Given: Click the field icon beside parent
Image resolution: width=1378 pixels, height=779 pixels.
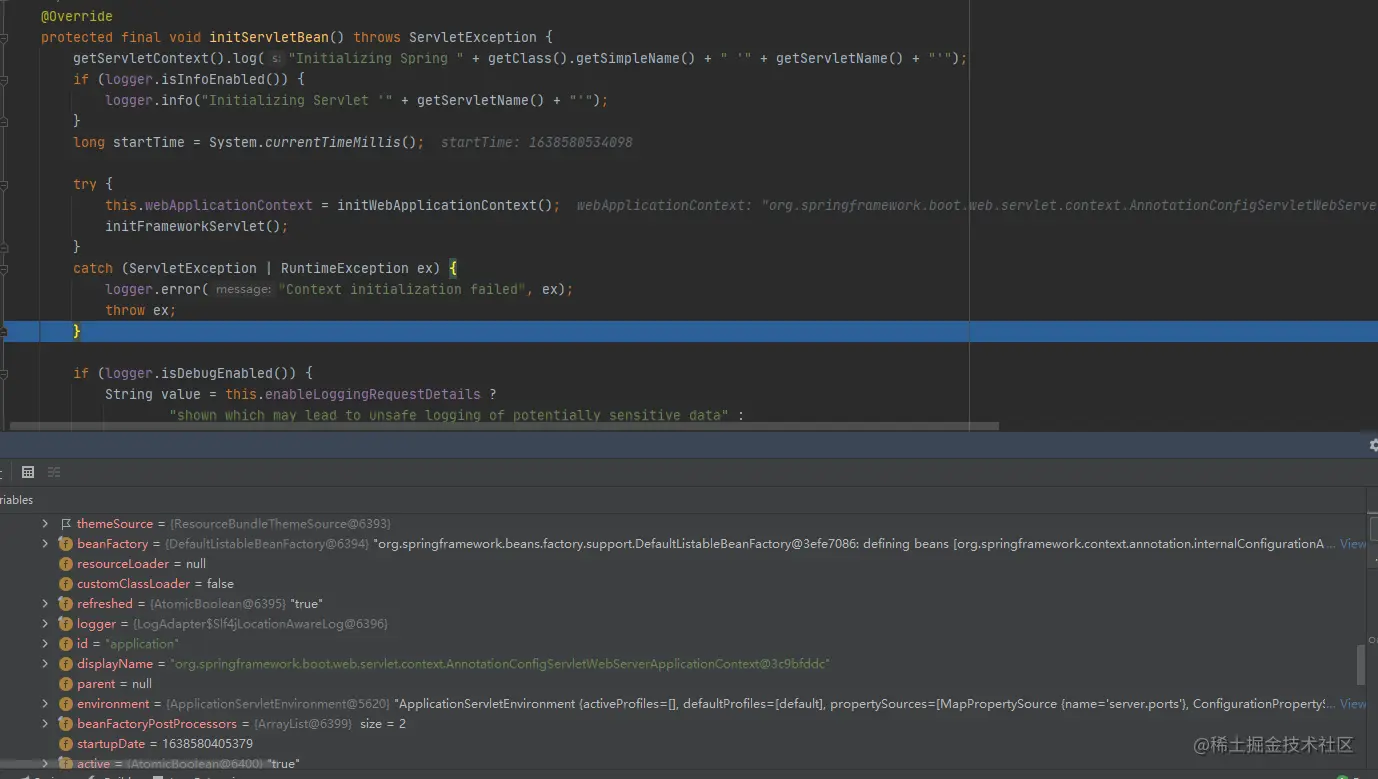Looking at the screenshot, I should (x=66, y=684).
